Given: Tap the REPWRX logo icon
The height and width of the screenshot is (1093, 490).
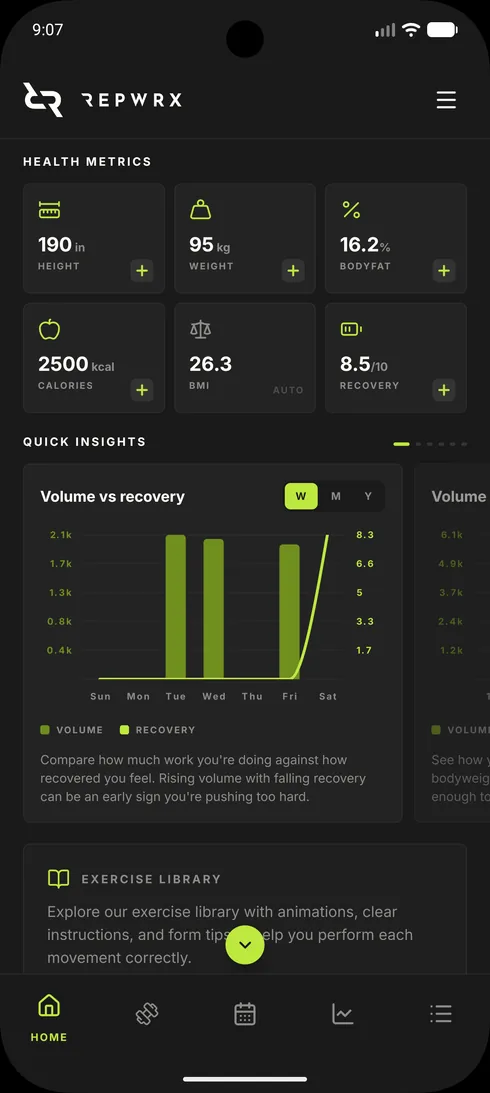Looking at the screenshot, I should 43,100.
